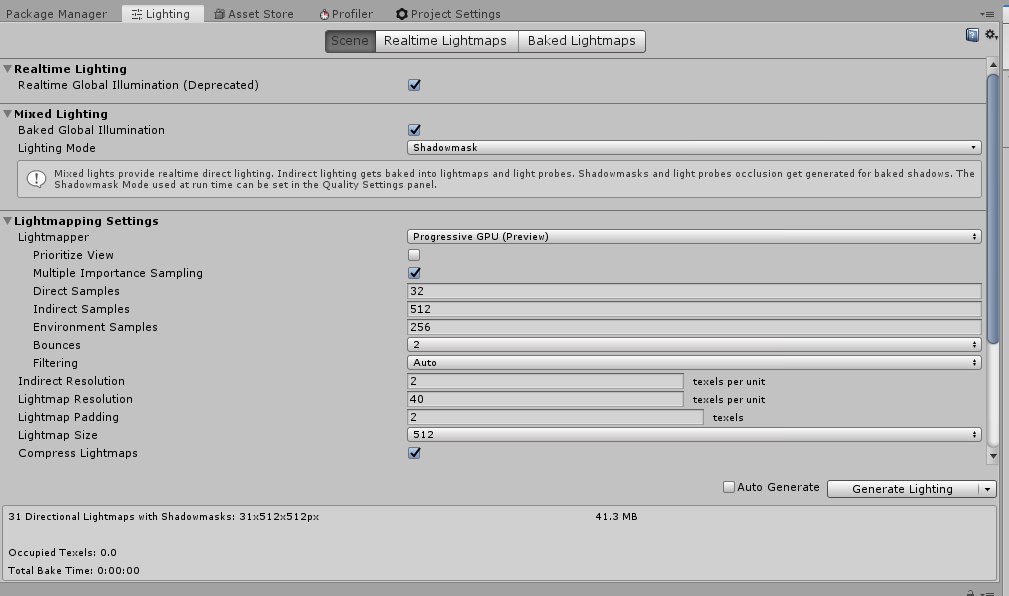Click the Lighting Mode label
This screenshot has height=596, width=1009.
[x=57, y=148]
